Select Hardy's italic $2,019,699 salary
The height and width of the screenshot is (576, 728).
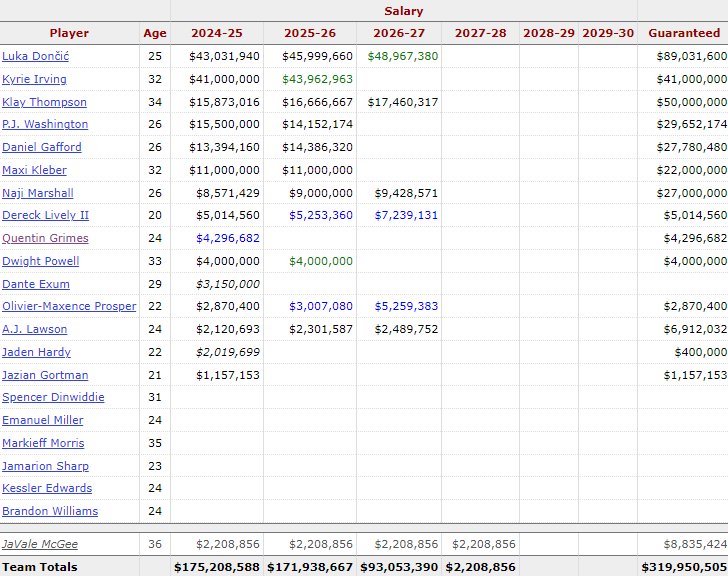[x=228, y=352]
